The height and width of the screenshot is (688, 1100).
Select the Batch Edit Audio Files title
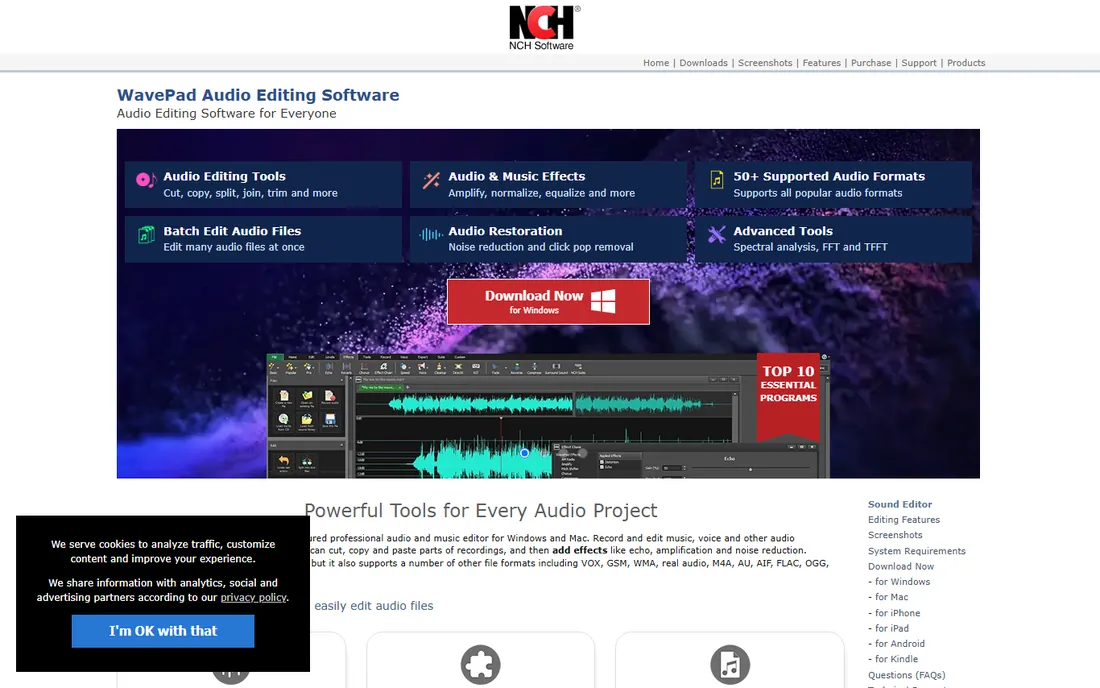tap(232, 231)
